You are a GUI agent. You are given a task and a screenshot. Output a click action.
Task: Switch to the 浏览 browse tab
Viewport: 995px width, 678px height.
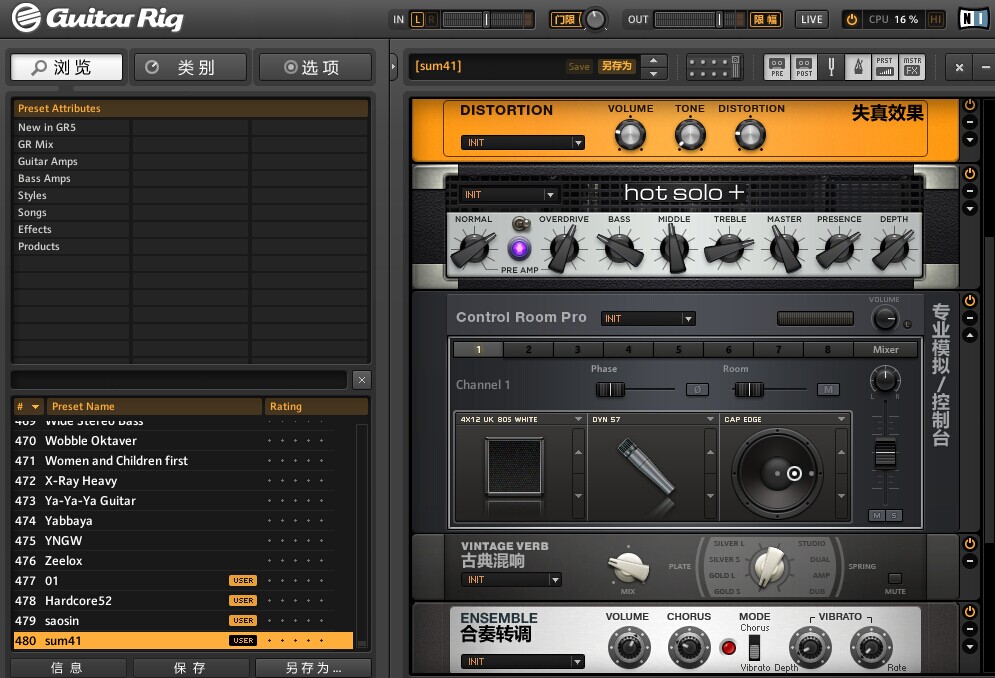coord(67,67)
